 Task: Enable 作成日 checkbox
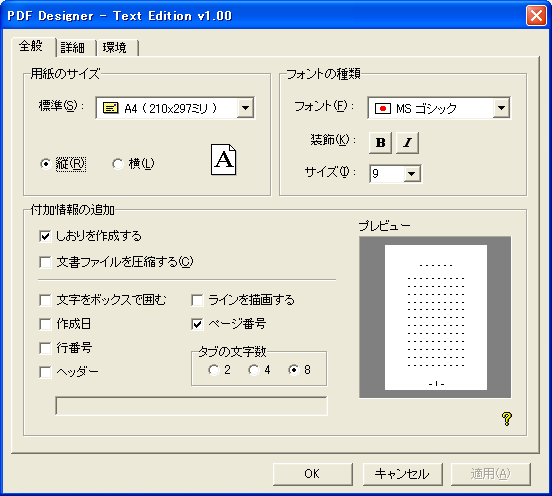coord(45,324)
